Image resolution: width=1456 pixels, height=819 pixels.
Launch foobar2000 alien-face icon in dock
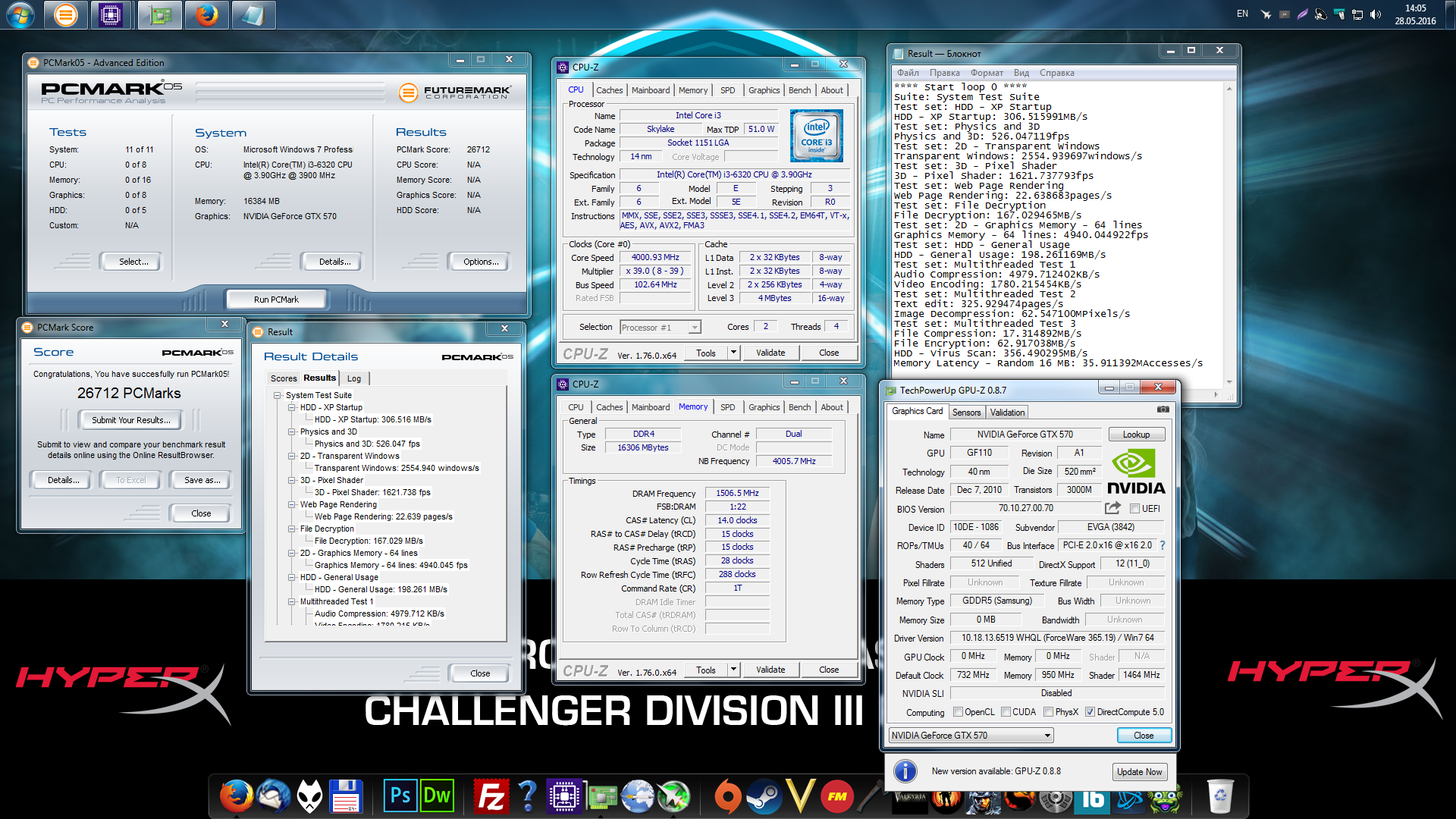(309, 796)
